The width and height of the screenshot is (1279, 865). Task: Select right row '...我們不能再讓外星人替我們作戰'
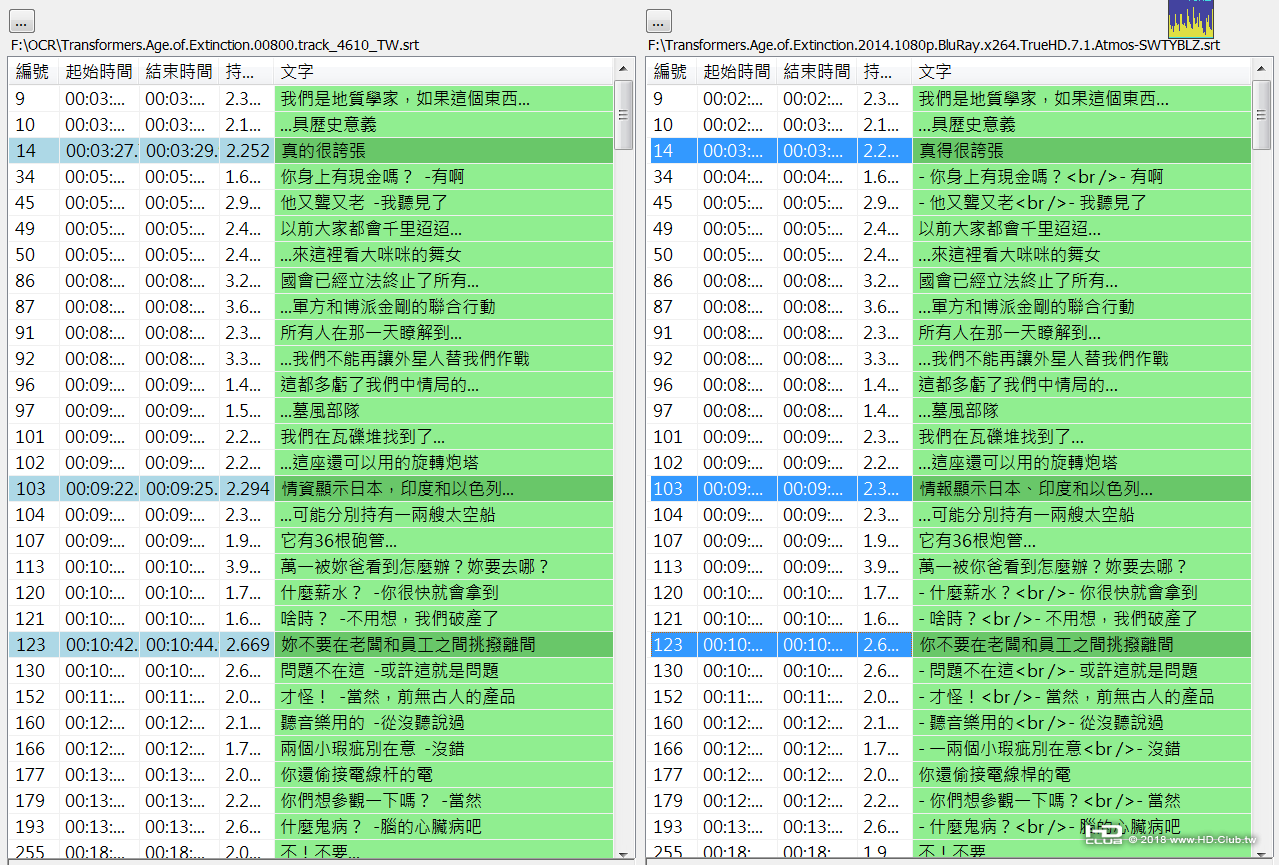(949, 358)
